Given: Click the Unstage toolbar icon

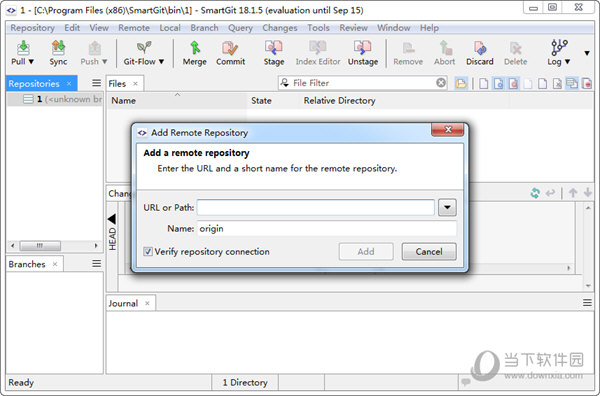Looking at the screenshot, I should tap(362, 48).
